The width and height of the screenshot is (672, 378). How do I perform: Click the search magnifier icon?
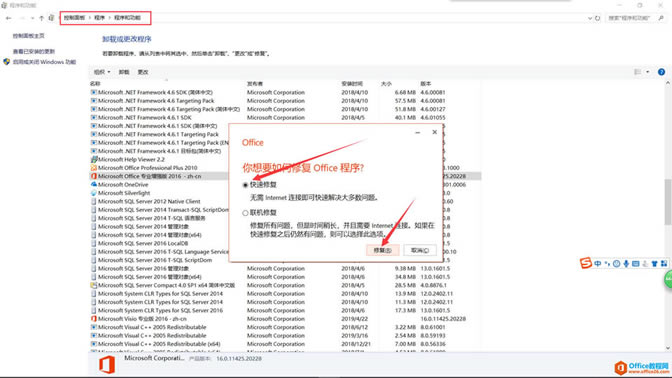[x=661, y=18]
